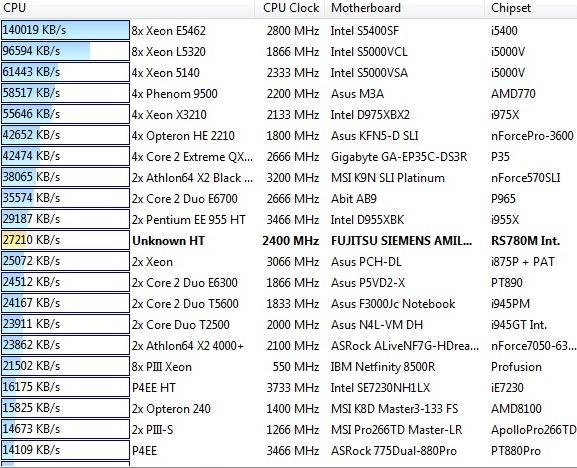Click the bold 2400 MHz clock value

291,240
